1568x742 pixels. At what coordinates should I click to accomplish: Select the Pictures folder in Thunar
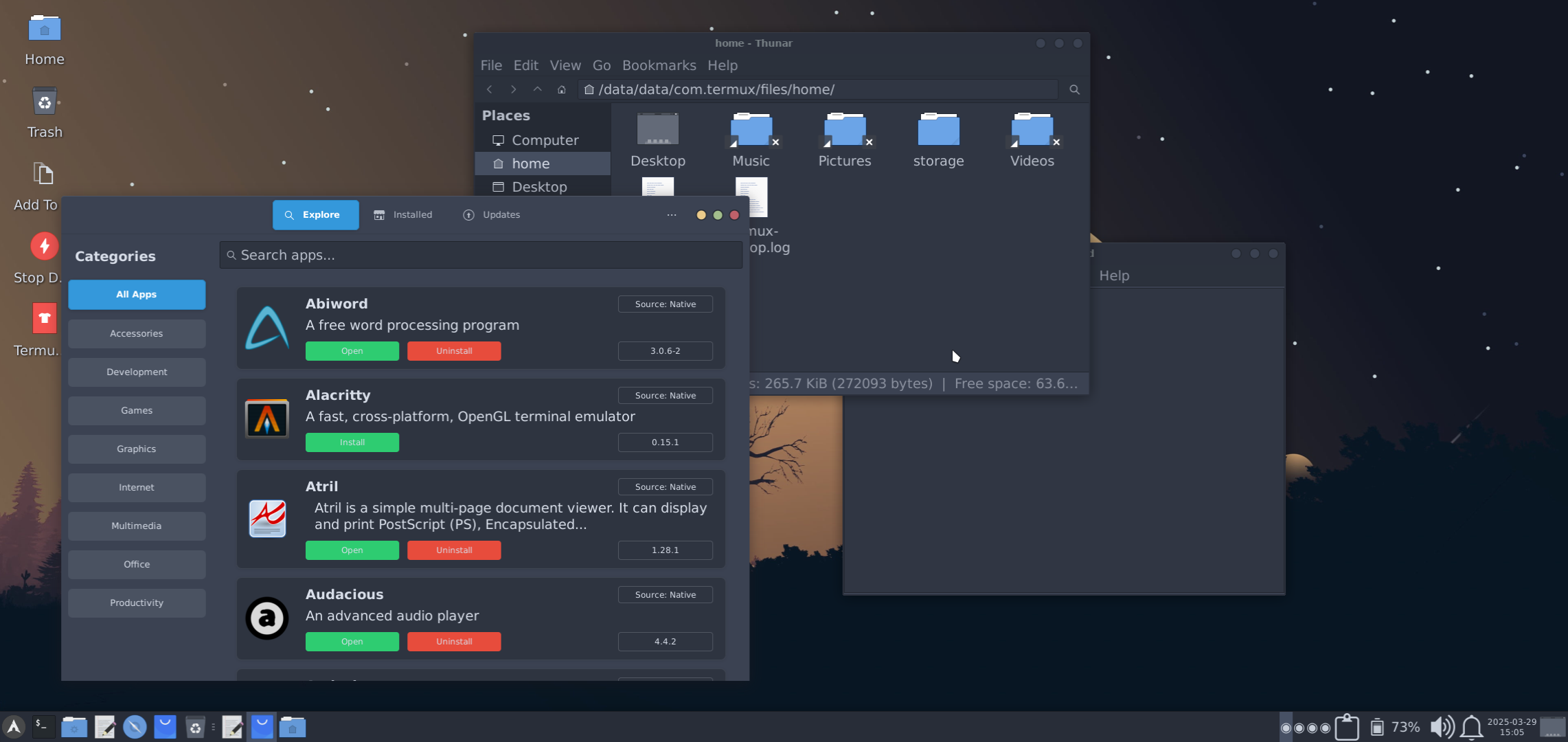coord(845,140)
